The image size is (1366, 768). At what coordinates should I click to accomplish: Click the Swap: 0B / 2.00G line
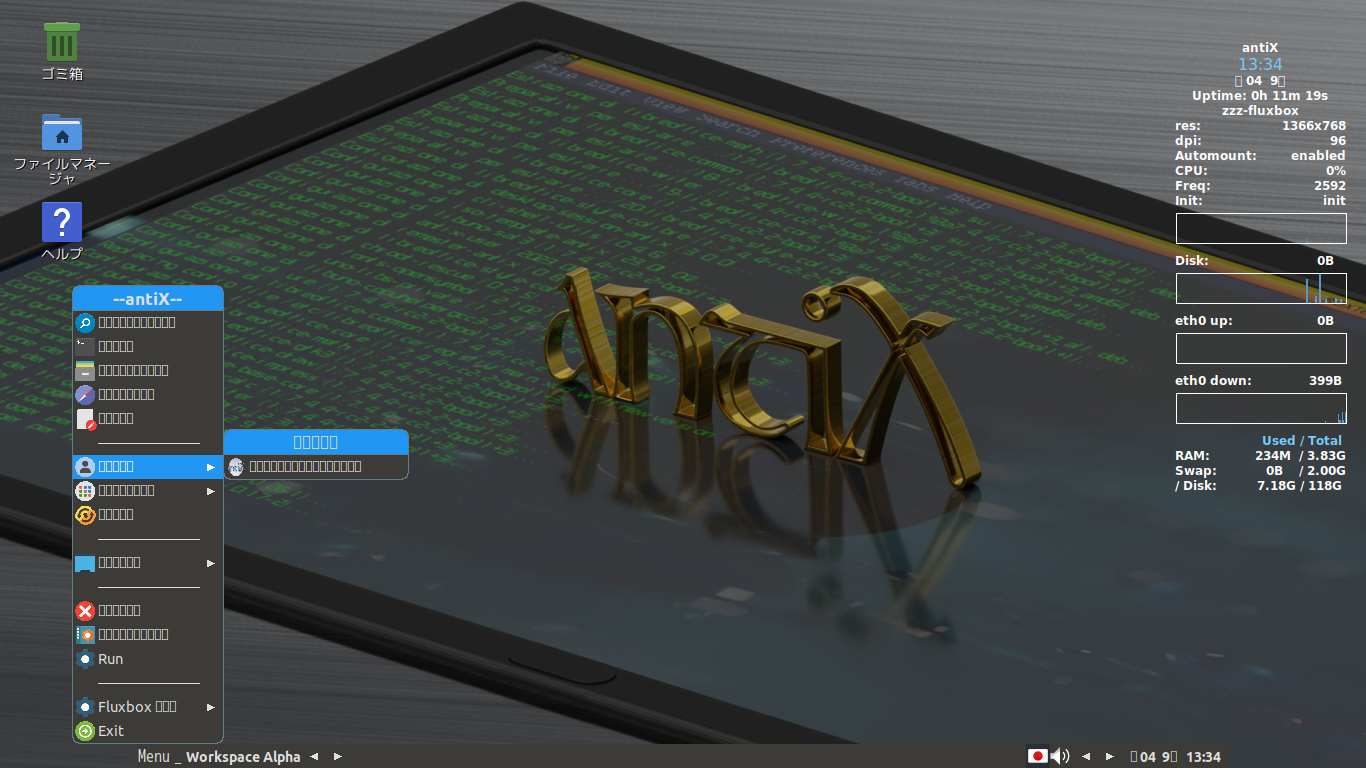coord(1259,471)
